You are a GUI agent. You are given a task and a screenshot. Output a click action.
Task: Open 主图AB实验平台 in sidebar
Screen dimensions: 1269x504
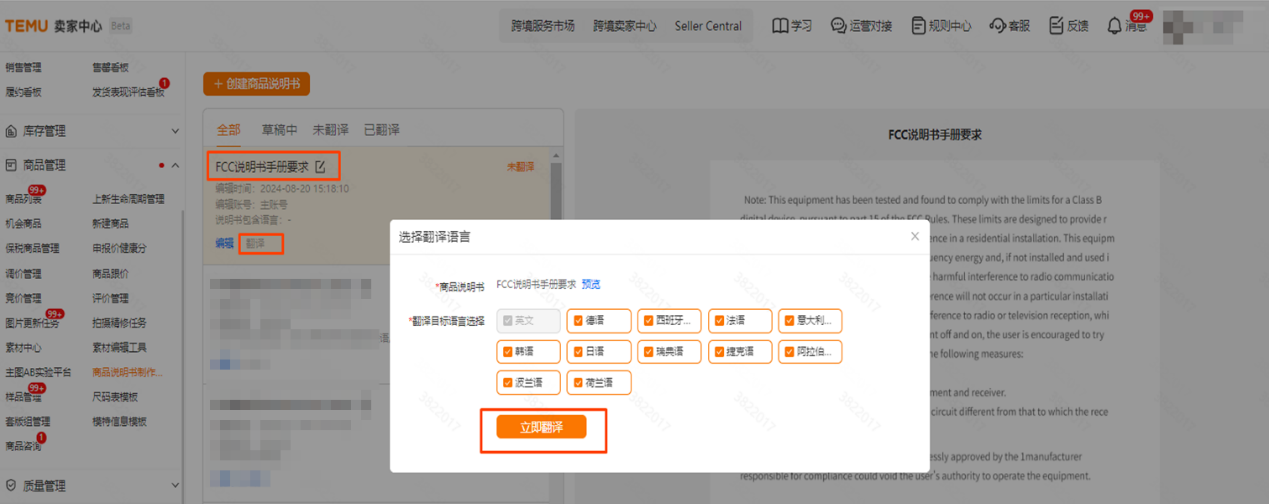tap(38, 372)
